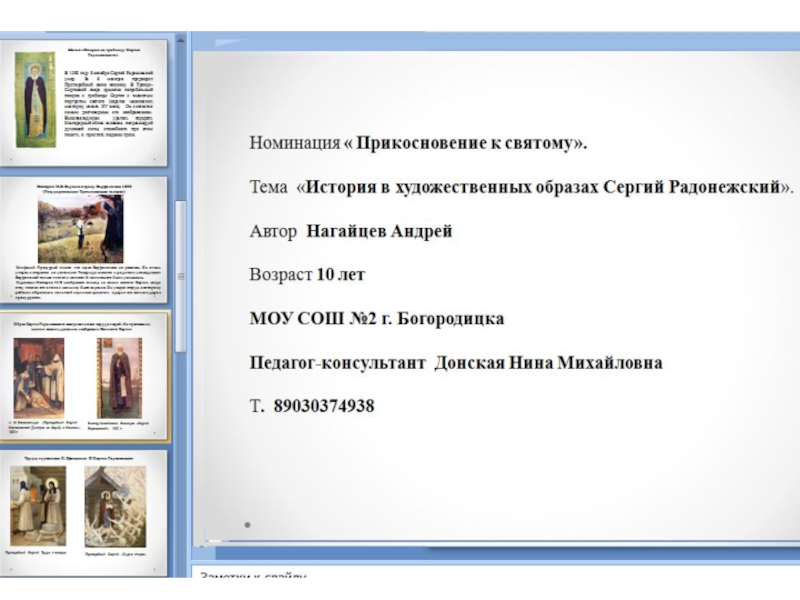Image resolution: width=800 pixels, height=600 pixels.
Task: Select the highlighted third slide thumbnail
Action: pos(85,375)
